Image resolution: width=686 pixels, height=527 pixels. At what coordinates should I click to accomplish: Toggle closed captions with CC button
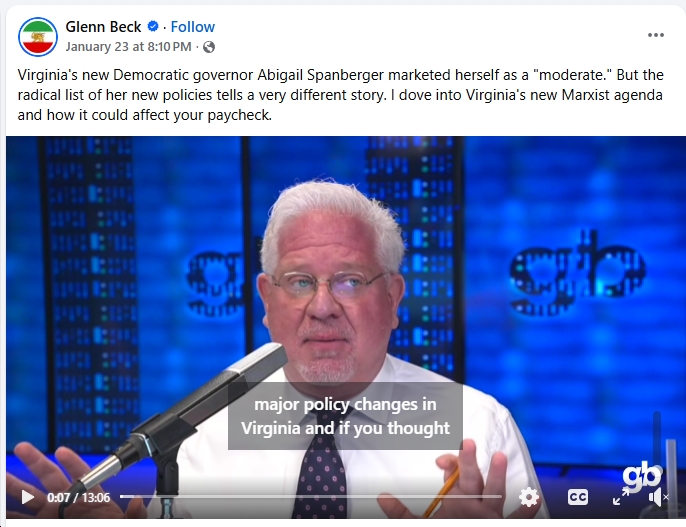coord(578,497)
